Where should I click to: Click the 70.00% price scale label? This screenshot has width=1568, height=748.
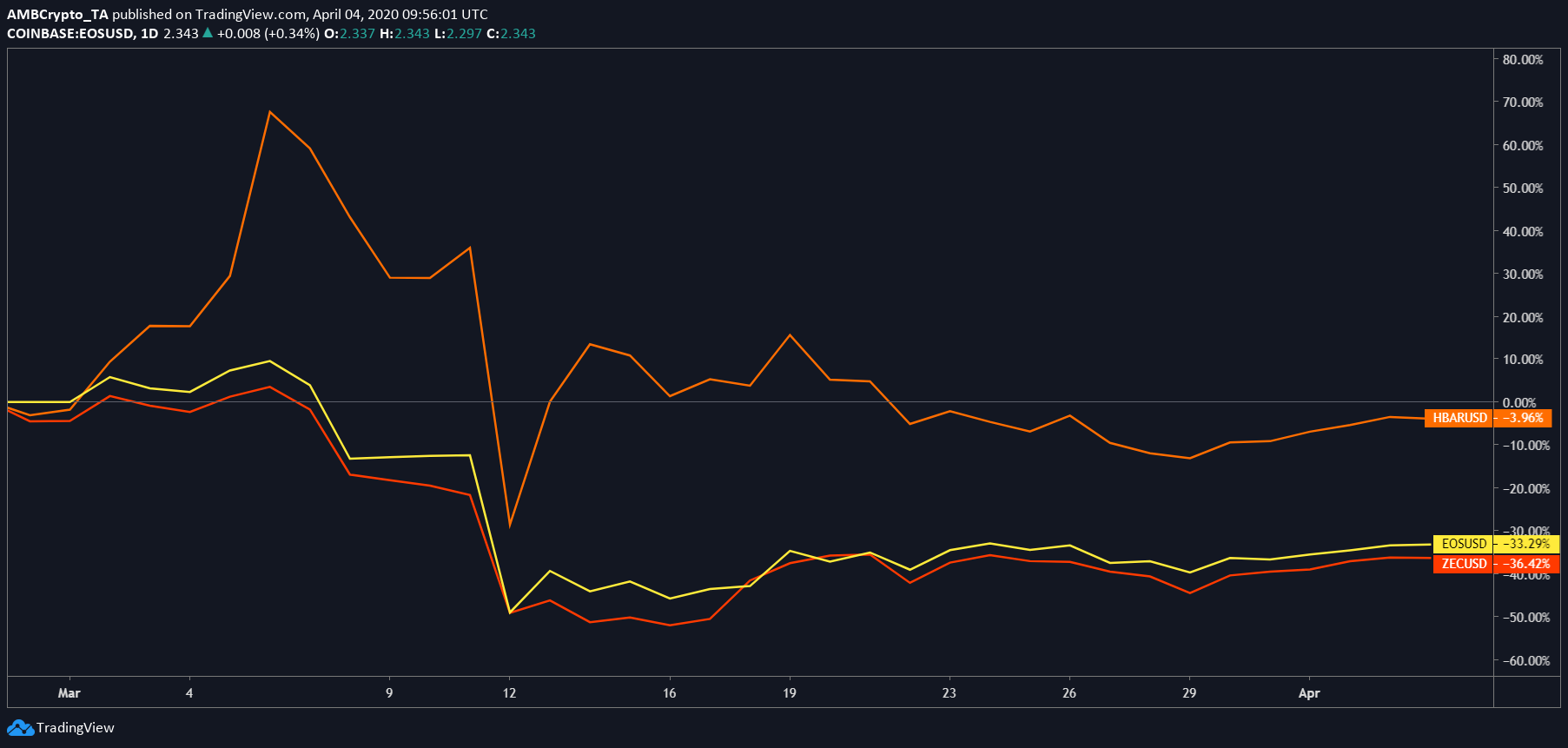1523,103
